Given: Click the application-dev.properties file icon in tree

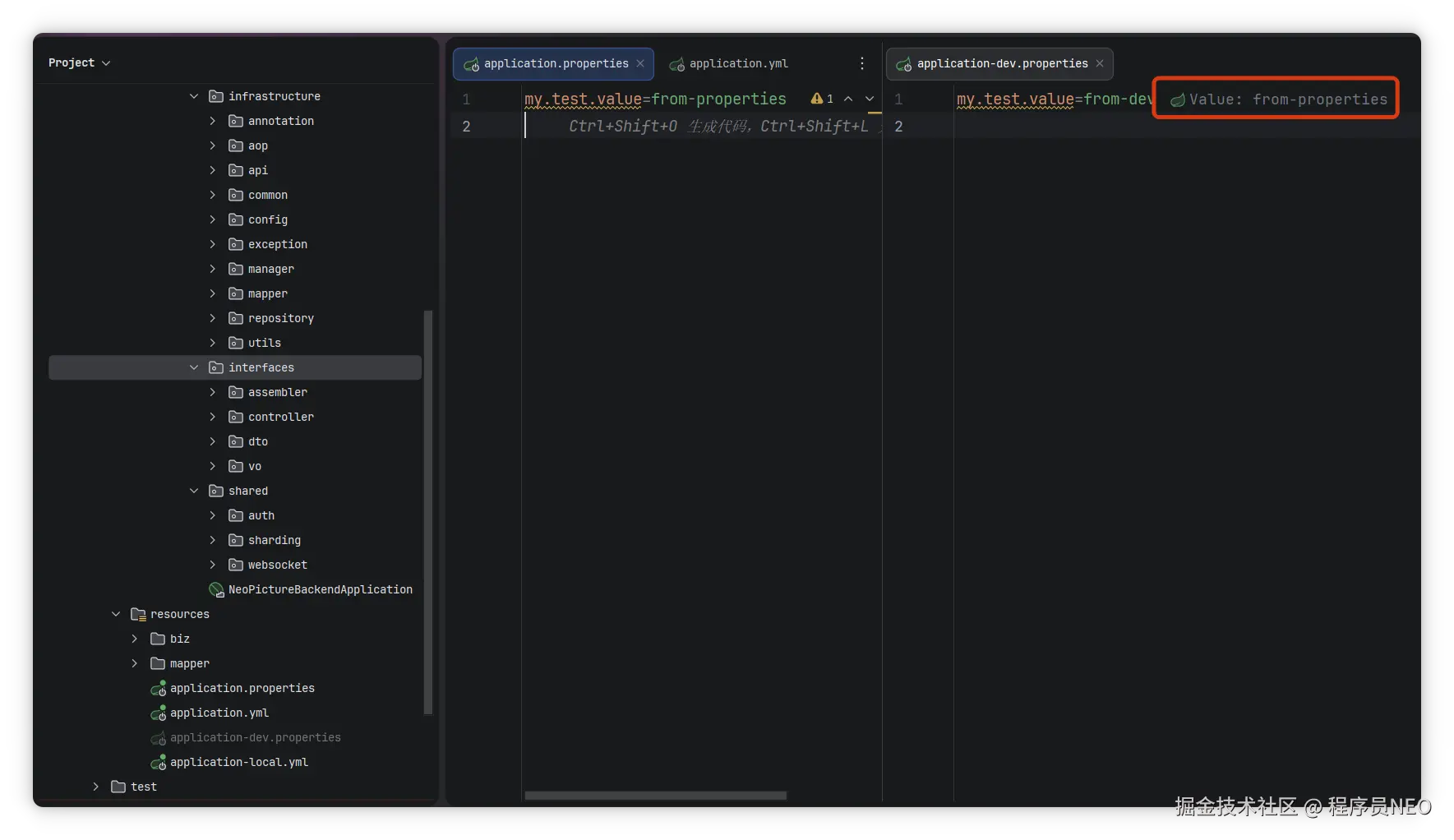Looking at the screenshot, I should 159,737.
